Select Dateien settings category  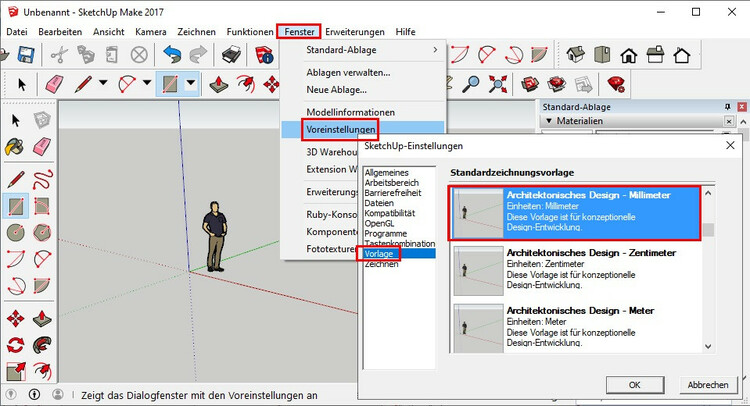tap(379, 203)
